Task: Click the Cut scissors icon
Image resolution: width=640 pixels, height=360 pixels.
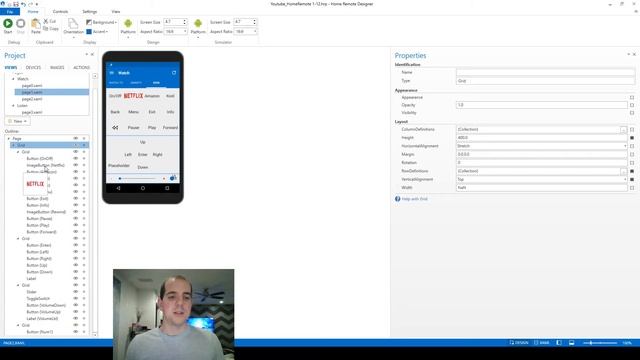Action: click(x=46, y=21)
